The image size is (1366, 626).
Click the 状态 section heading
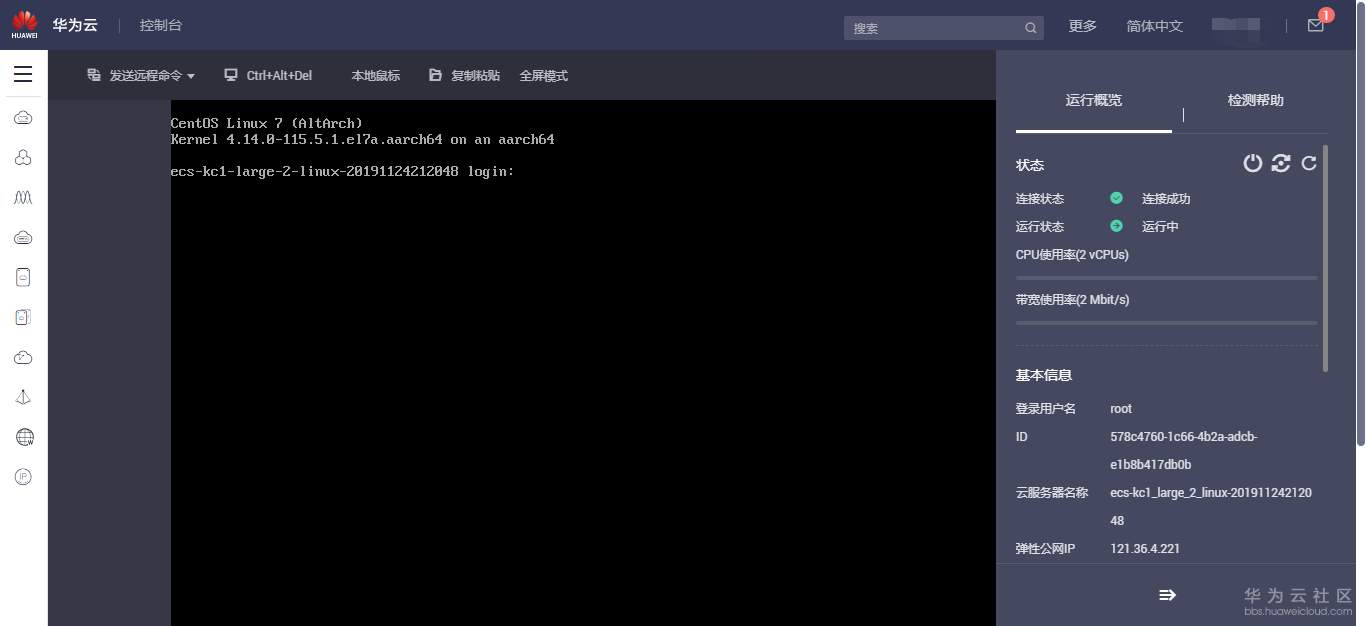1030,165
